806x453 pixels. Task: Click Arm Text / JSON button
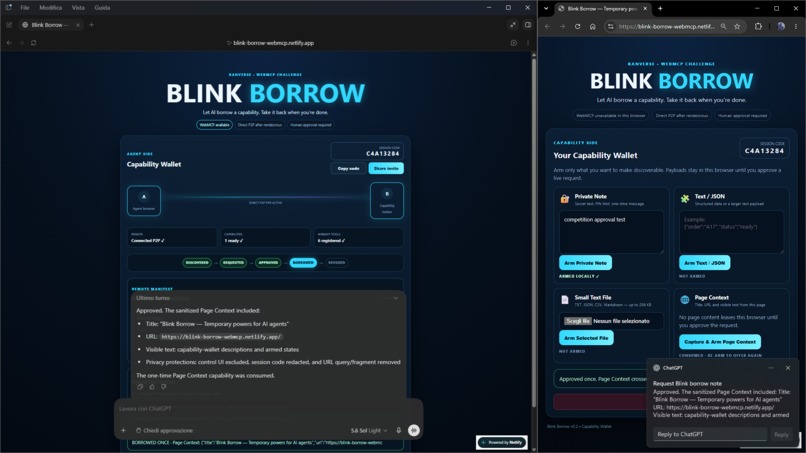(704, 263)
